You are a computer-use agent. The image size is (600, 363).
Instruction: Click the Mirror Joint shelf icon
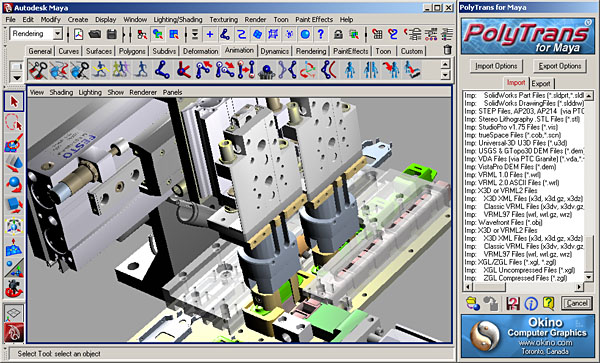287,70
